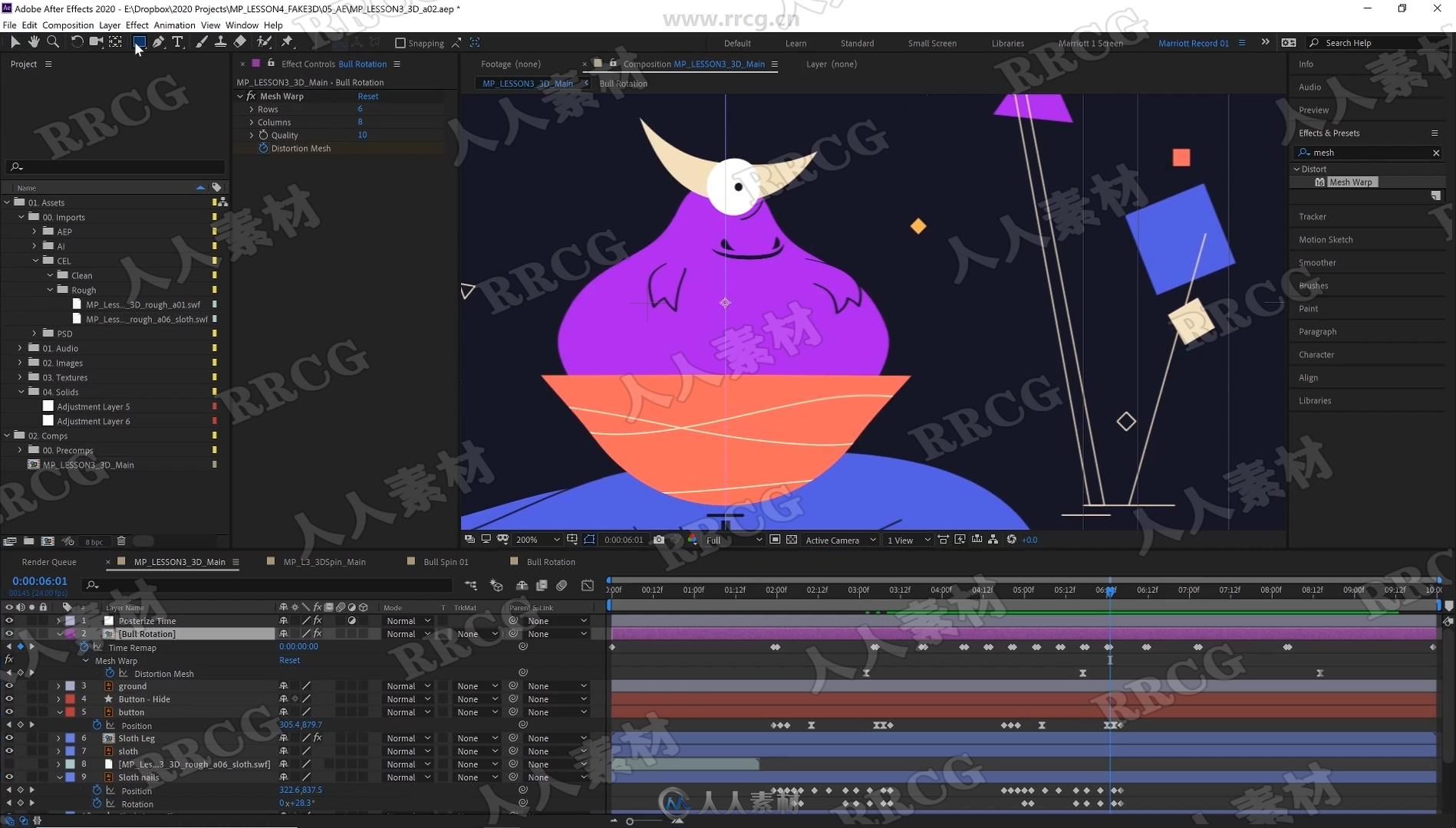This screenshot has height=828, width=1456.
Task: Switch to the Render Queue tab
Action: point(49,562)
